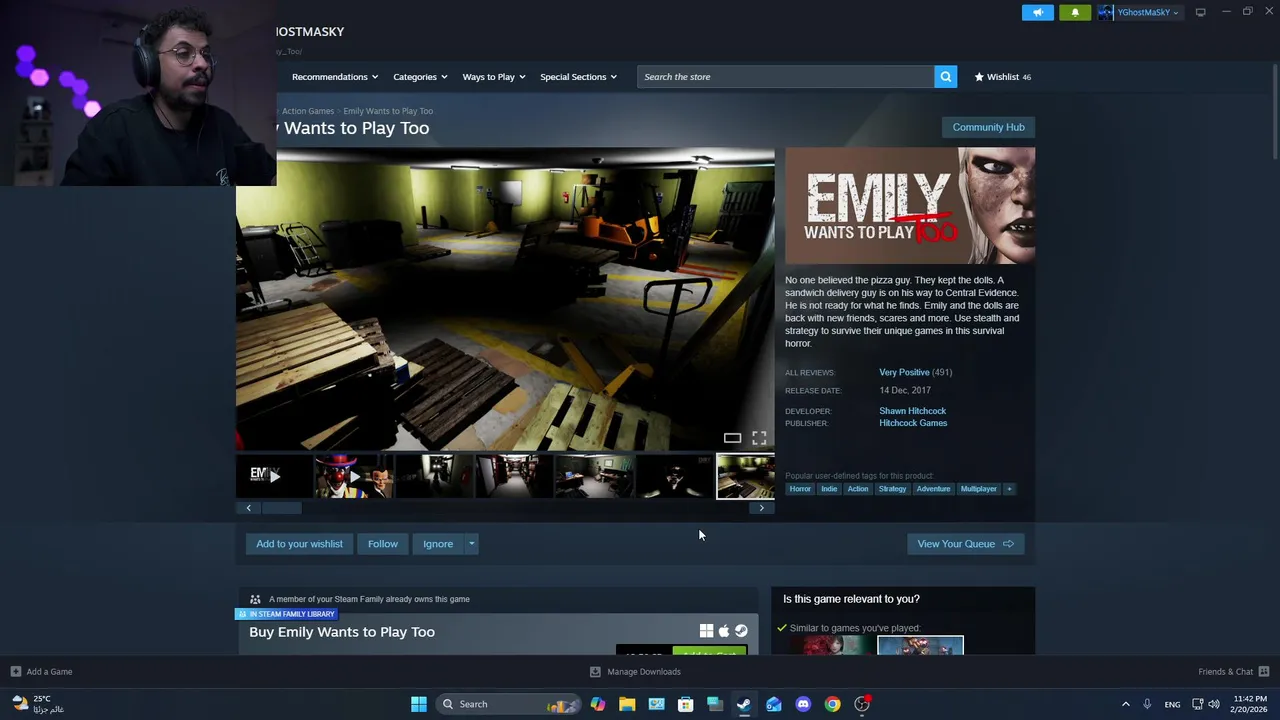Open Google Chrome from the taskbar

click(x=832, y=704)
